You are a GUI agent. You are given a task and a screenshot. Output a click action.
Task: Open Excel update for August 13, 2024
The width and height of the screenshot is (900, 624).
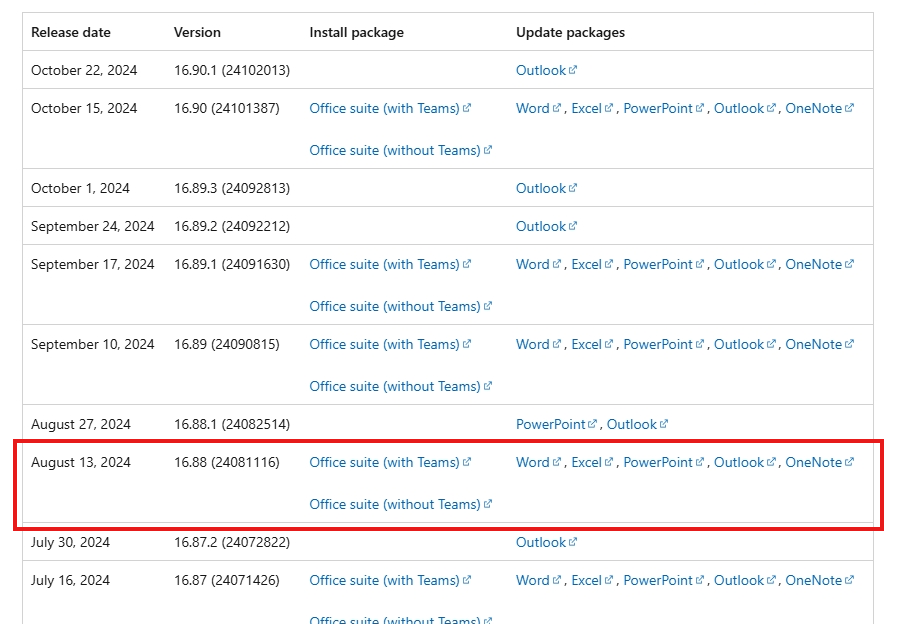point(592,462)
